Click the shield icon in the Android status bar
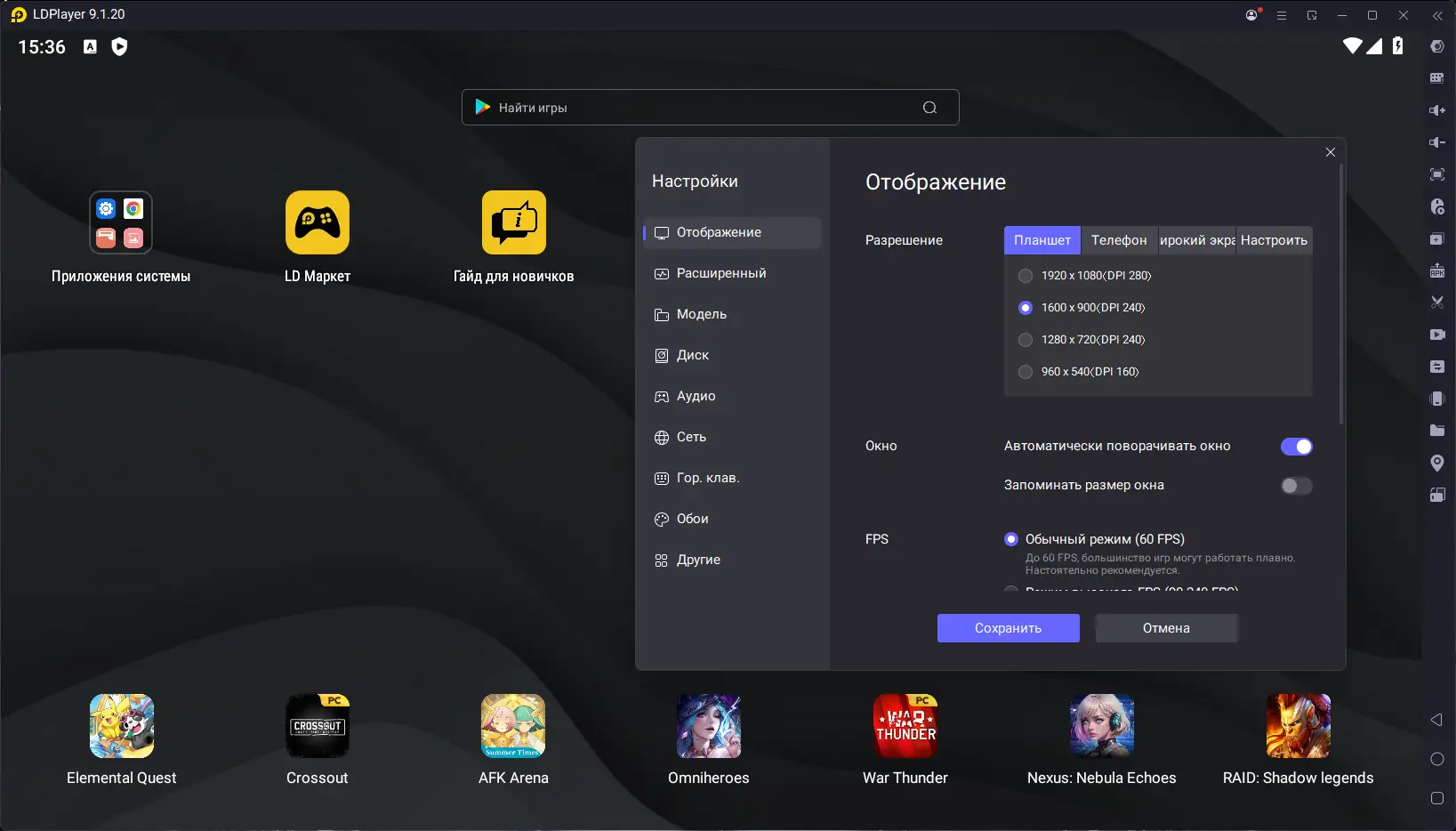The image size is (1456, 831). pos(119,46)
